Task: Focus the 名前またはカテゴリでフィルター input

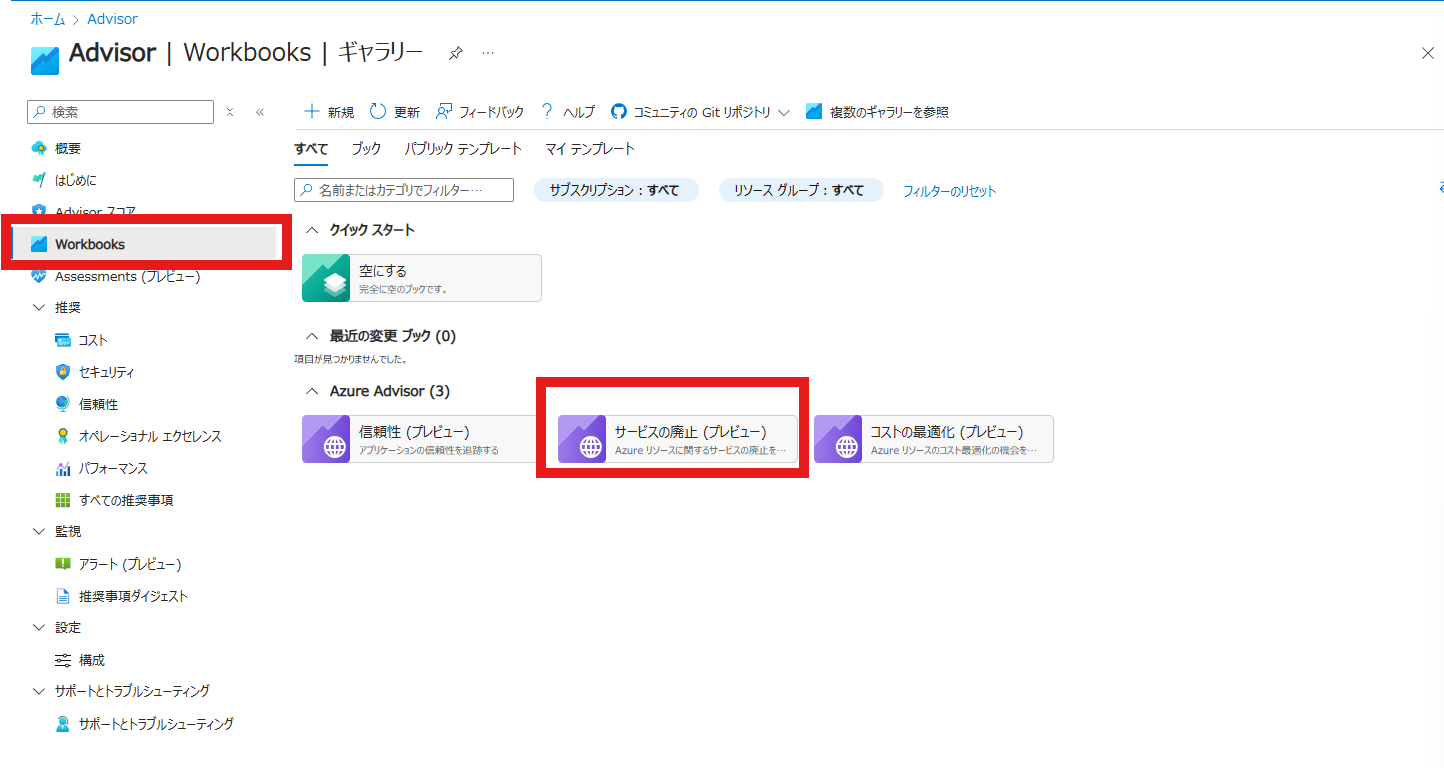Action: click(x=404, y=190)
